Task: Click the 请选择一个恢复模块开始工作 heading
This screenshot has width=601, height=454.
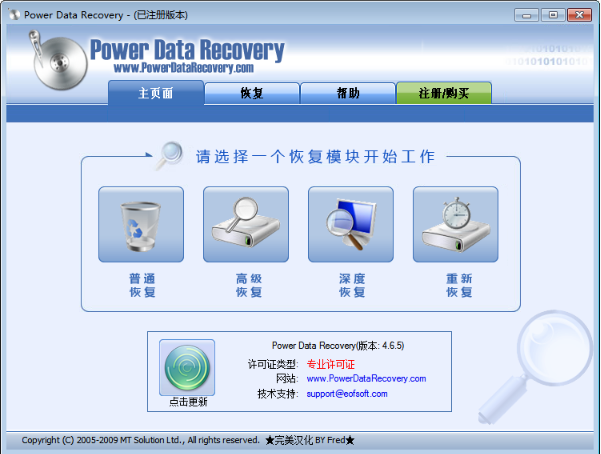Action: 315,156
